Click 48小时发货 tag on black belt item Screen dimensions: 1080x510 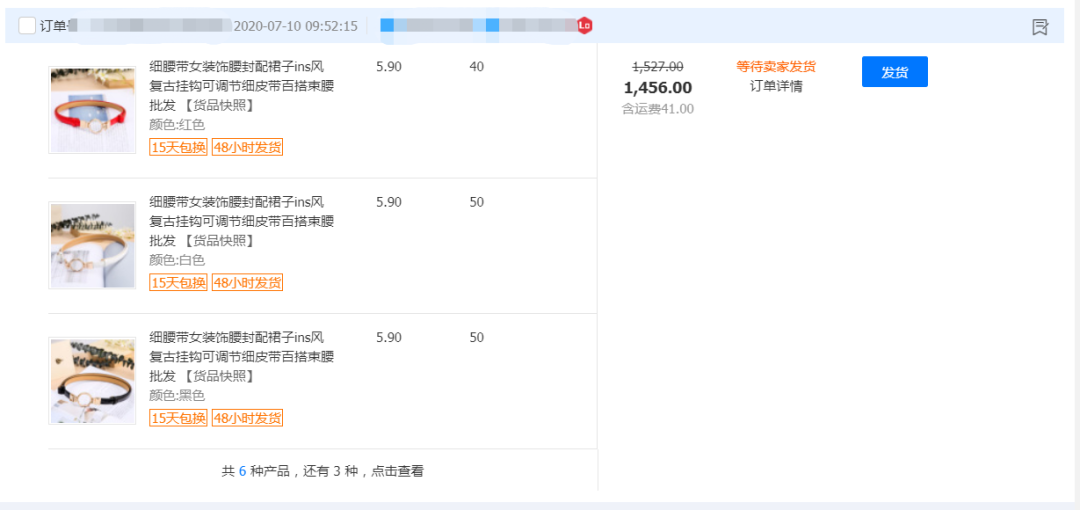point(247,418)
